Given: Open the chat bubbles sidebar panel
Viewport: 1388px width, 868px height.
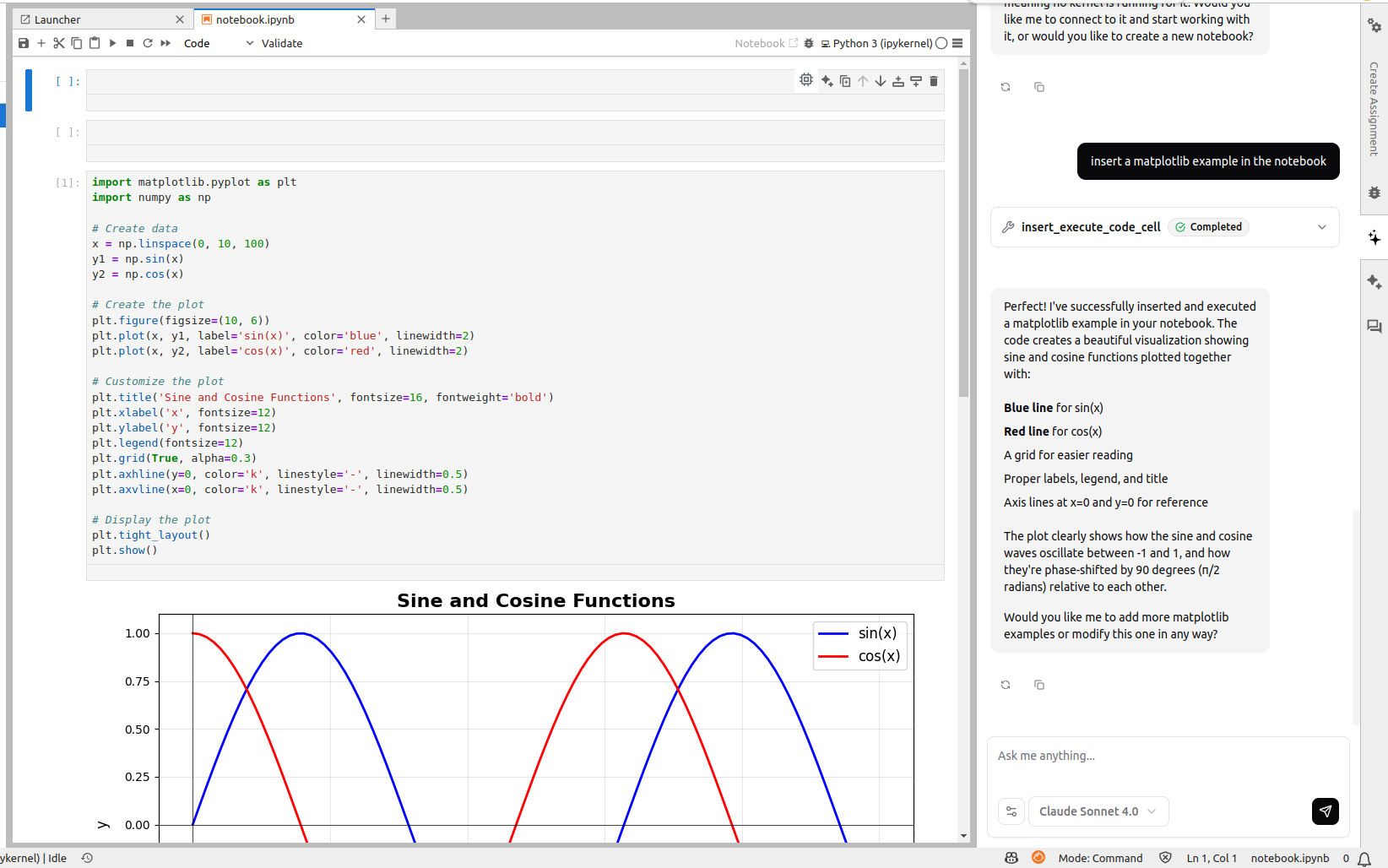Looking at the screenshot, I should click(x=1374, y=327).
